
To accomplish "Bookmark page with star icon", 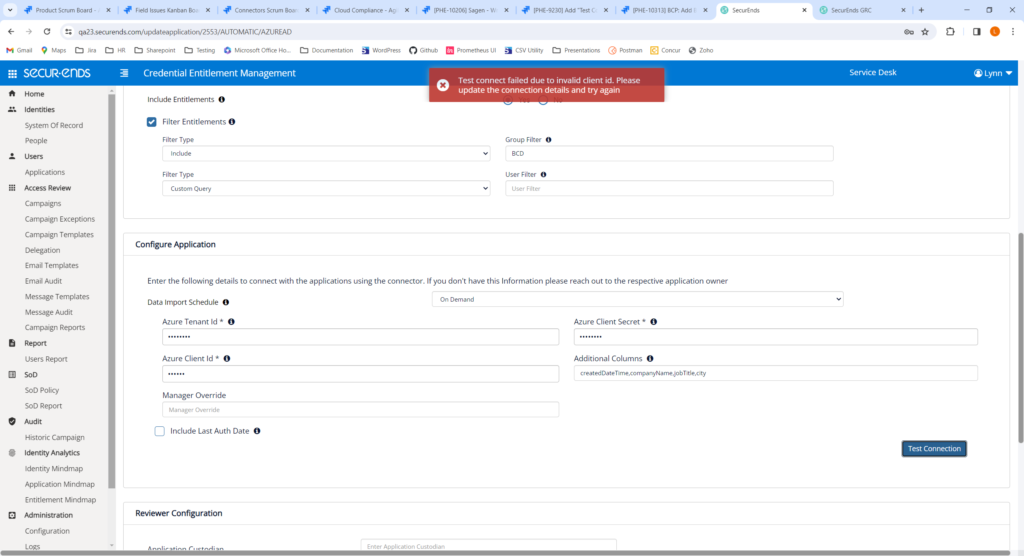I will tap(925, 31).
